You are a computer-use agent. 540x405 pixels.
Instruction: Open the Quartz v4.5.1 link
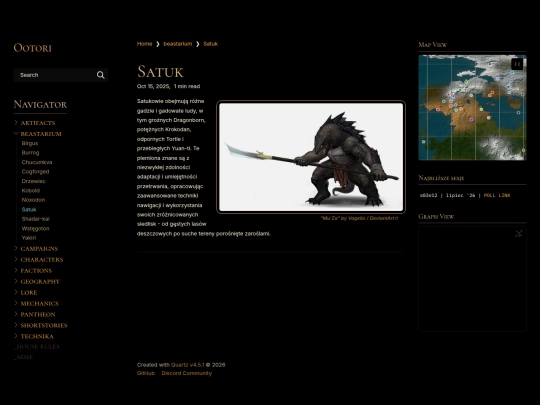(x=188, y=365)
